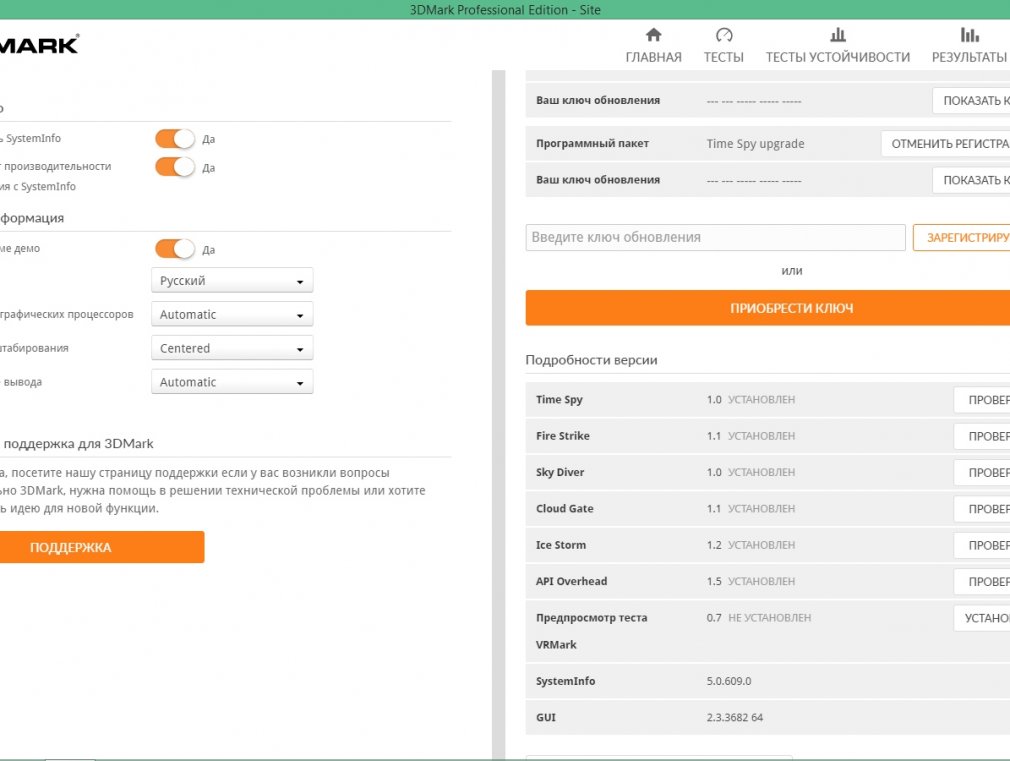The height and width of the screenshot is (761, 1010).
Task: Check for updates in Cloud Gate row
Action: 982,509
